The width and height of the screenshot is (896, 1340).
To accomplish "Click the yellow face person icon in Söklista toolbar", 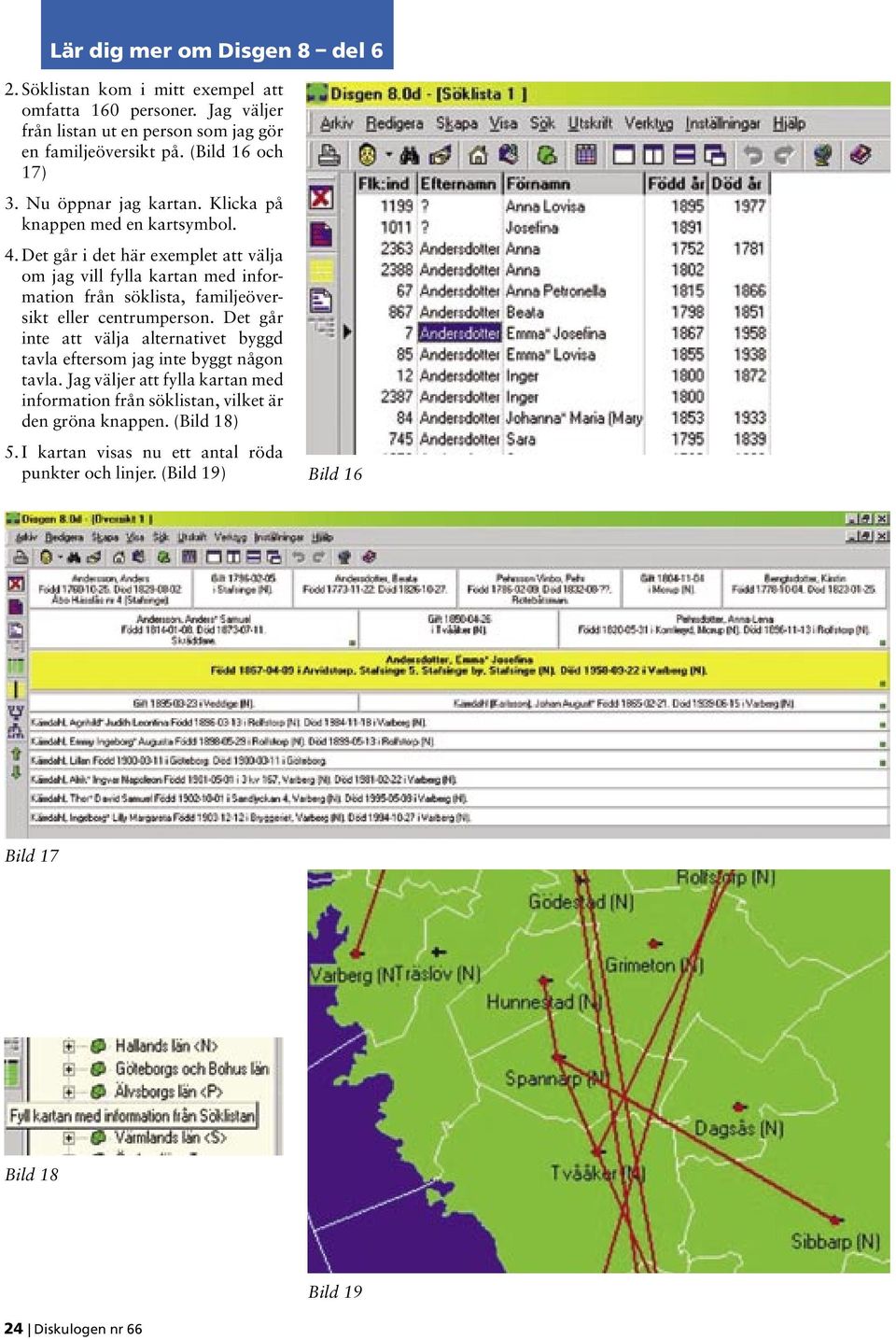I will pyautogui.click(x=368, y=155).
